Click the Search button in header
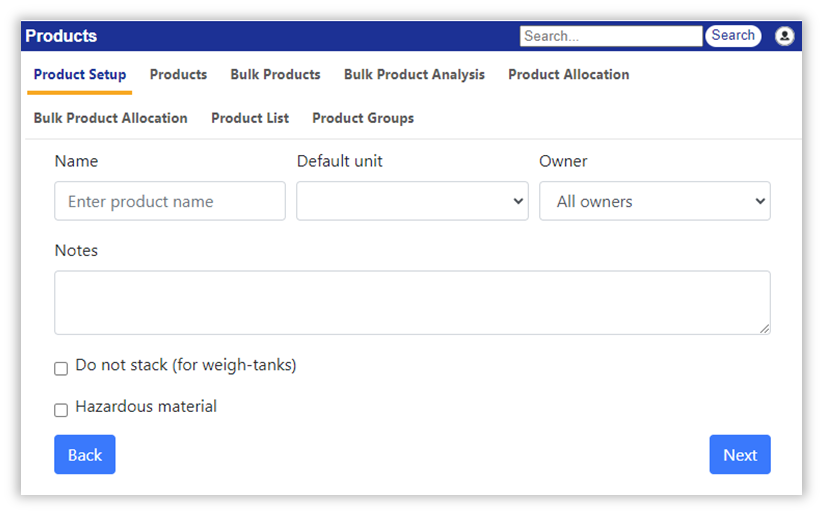 [x=733, y=36]
